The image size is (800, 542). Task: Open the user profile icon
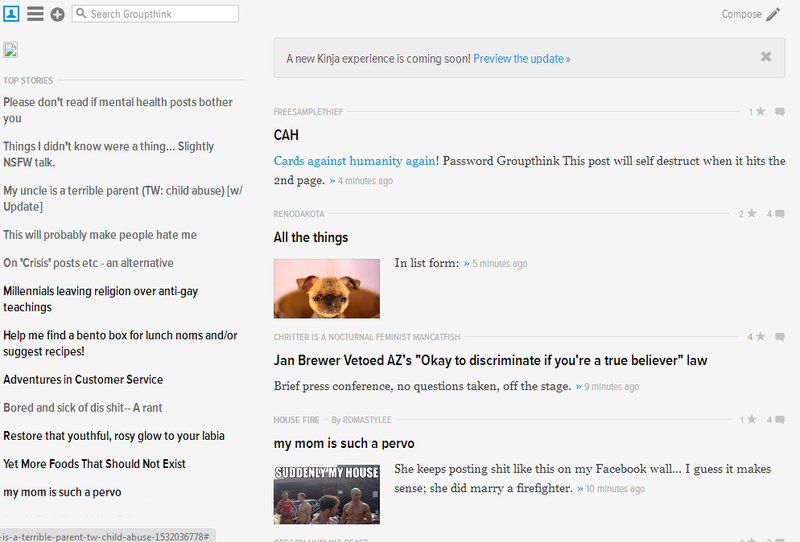[11, 14]
